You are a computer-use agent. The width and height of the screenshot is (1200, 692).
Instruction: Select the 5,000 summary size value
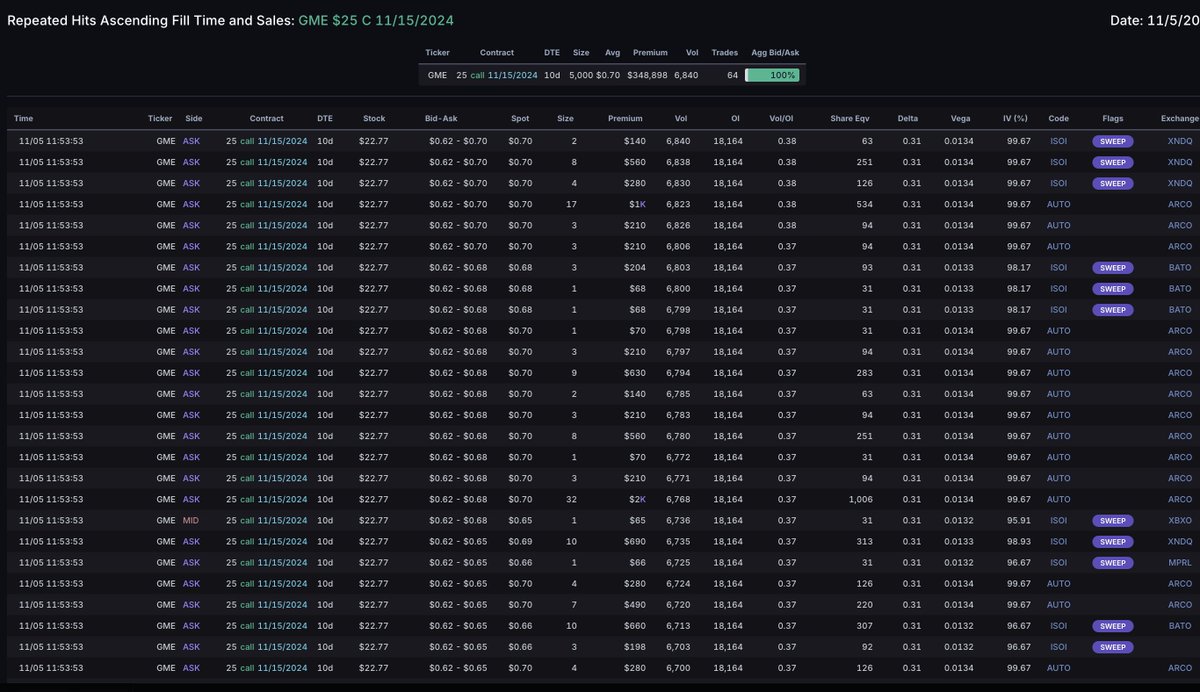pos(580,75)
